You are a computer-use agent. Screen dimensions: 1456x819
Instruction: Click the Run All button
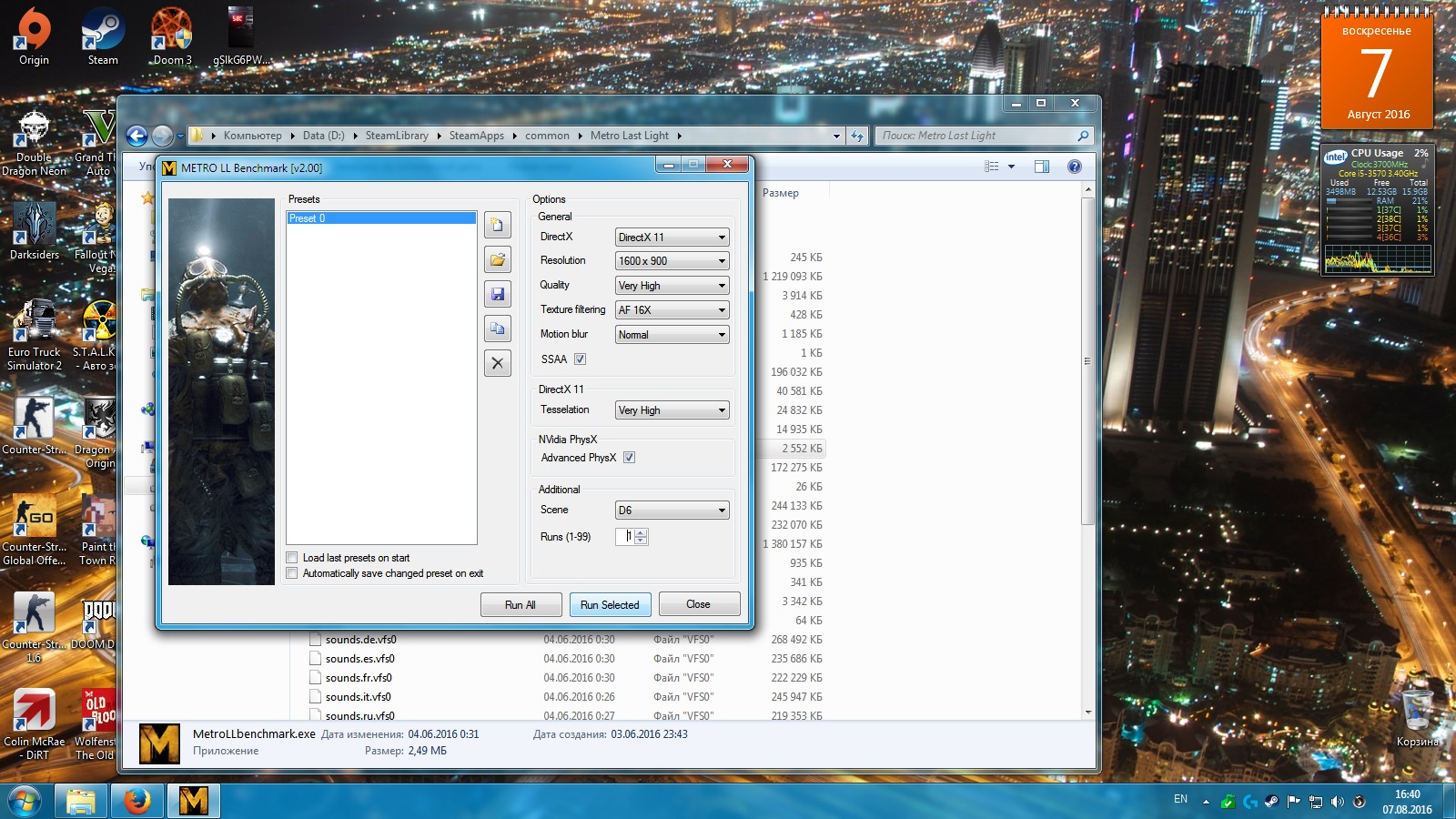tap(521, 605)
